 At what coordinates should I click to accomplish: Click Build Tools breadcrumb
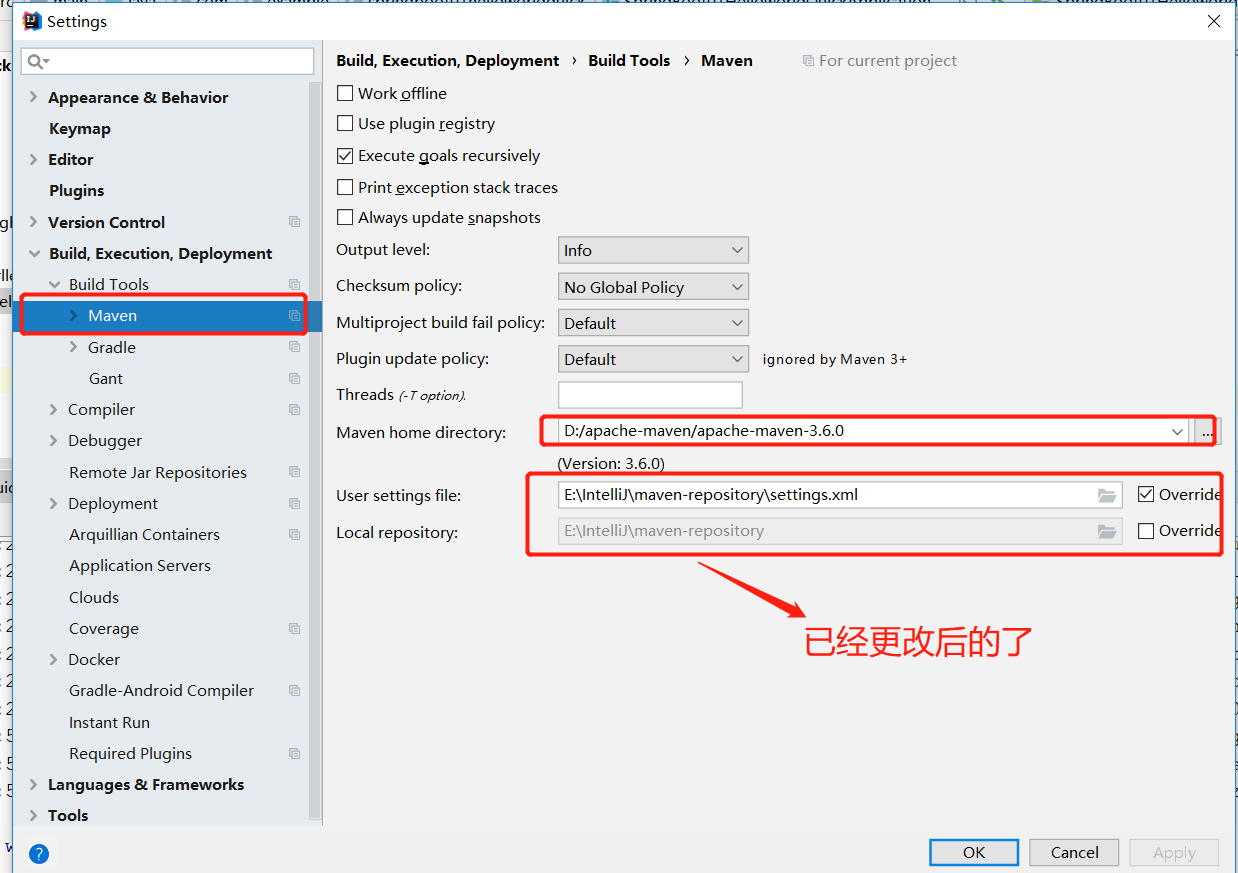(x=629, y=60)
